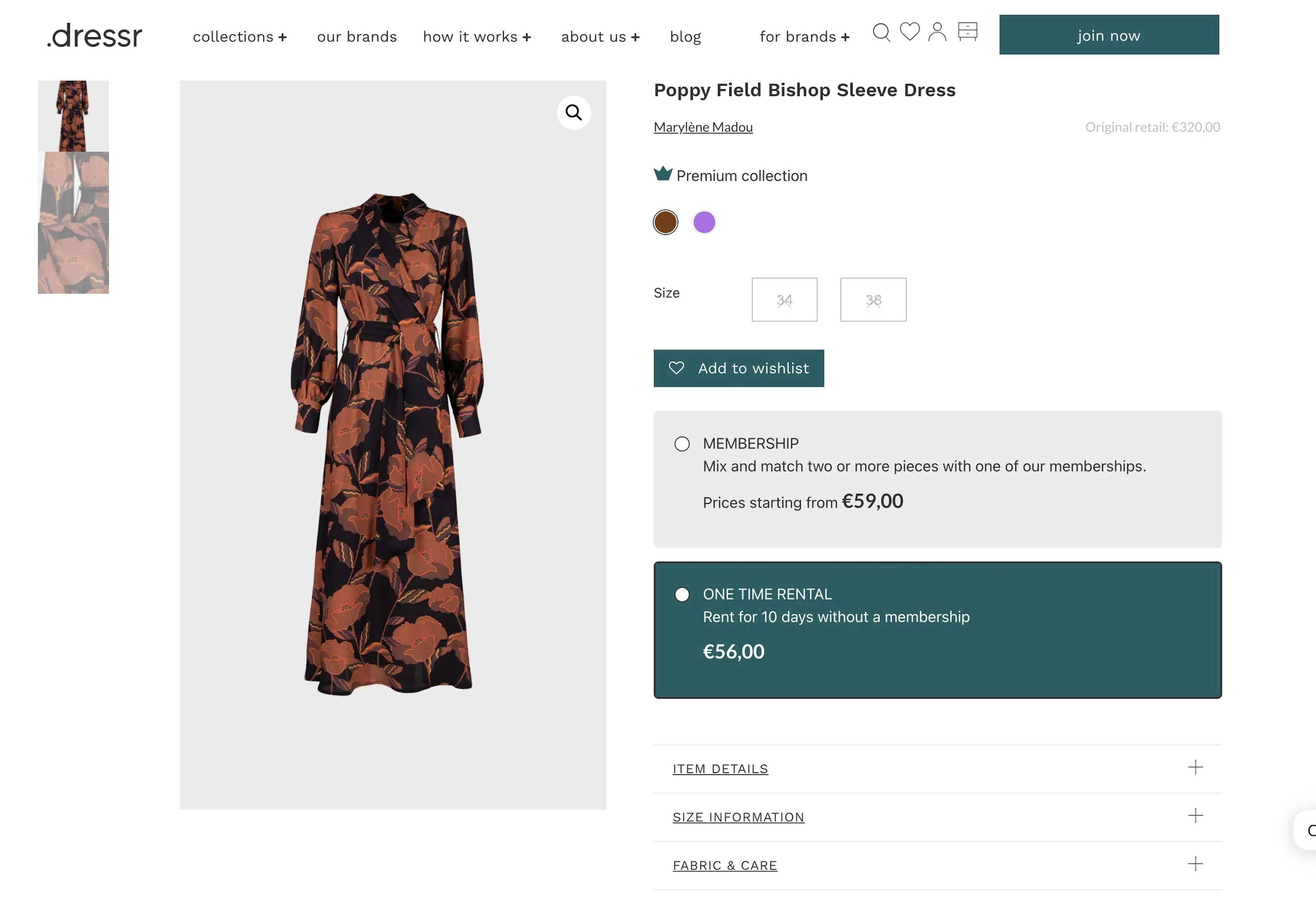Click the .dressr logo
The width and height of the screenshot is (1316, 903).
coord(94,36)
